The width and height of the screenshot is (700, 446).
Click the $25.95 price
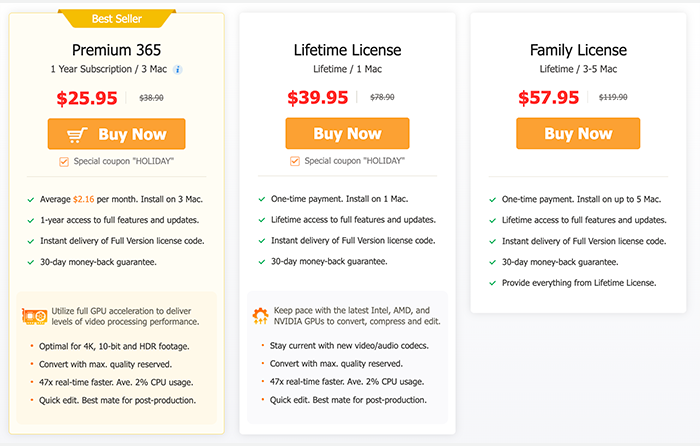click(87, 98)
